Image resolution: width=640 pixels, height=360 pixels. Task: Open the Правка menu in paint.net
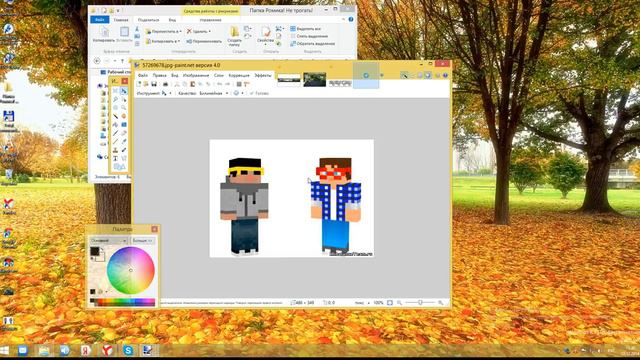pos(160,76)
